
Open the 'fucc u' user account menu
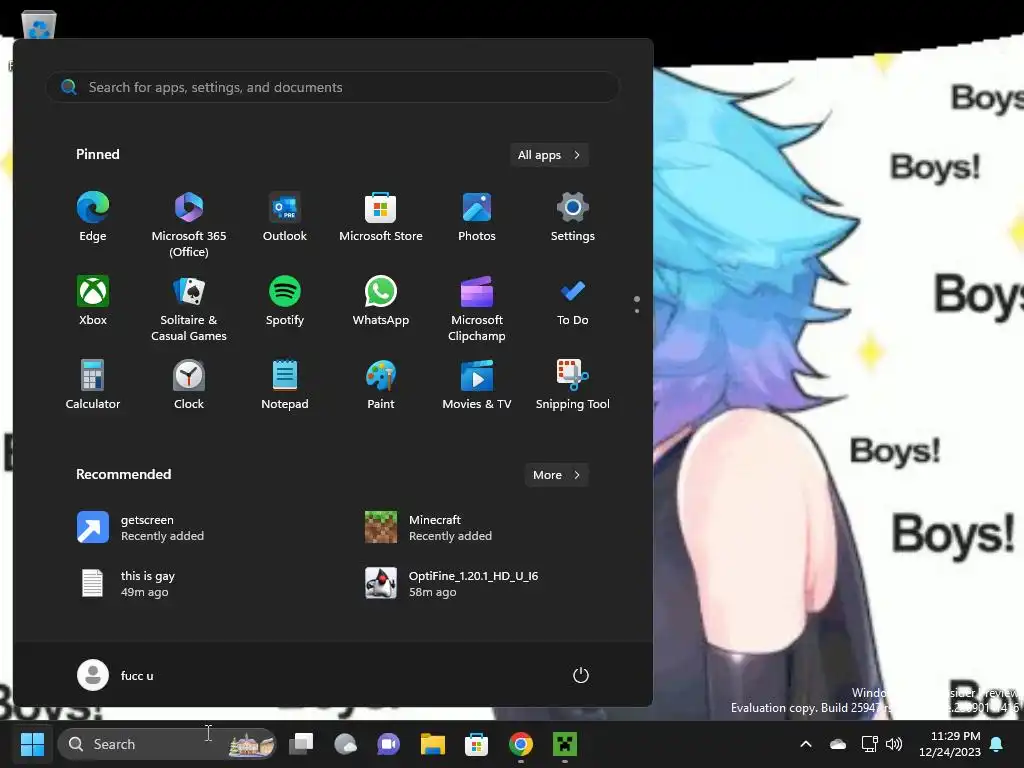pos(116,675)
